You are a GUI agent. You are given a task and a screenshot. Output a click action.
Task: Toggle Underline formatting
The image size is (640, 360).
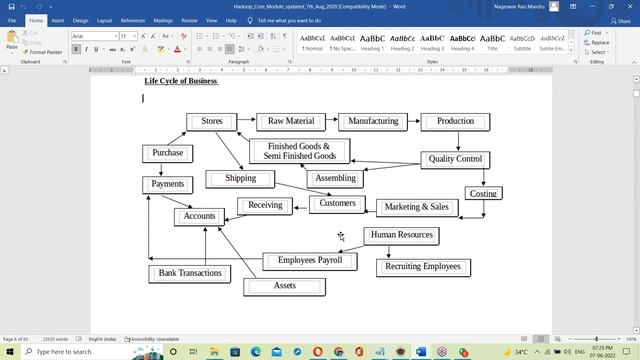(x=96, y=49)
